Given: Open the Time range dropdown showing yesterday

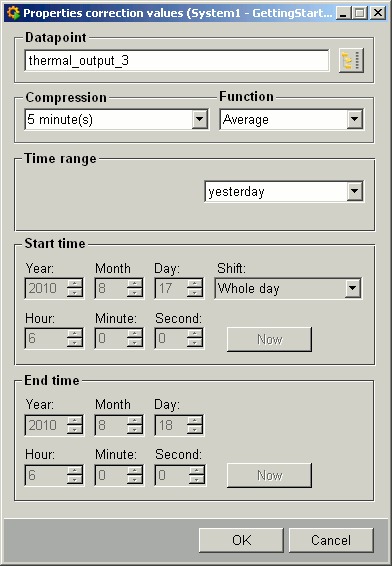Looking at the screenshot, I should pyautogui.click(x=355, y=191).
